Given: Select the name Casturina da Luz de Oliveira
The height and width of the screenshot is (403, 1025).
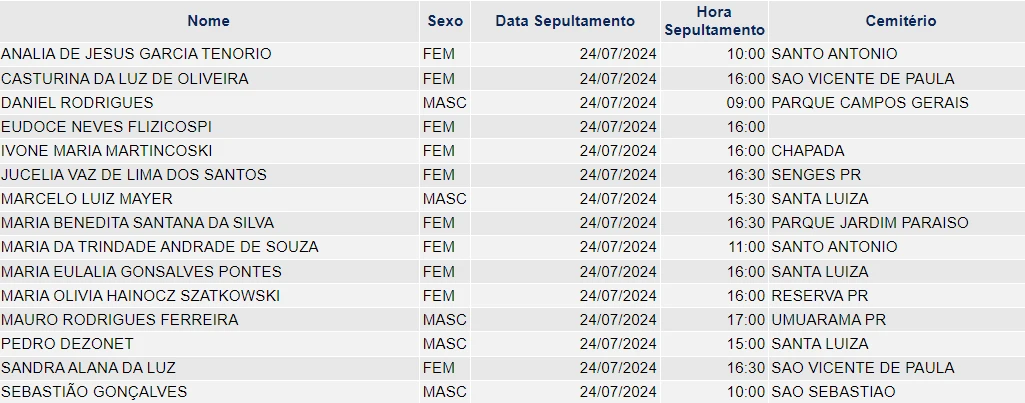Looking at the screenshot, I should click(x=125, y=78).
